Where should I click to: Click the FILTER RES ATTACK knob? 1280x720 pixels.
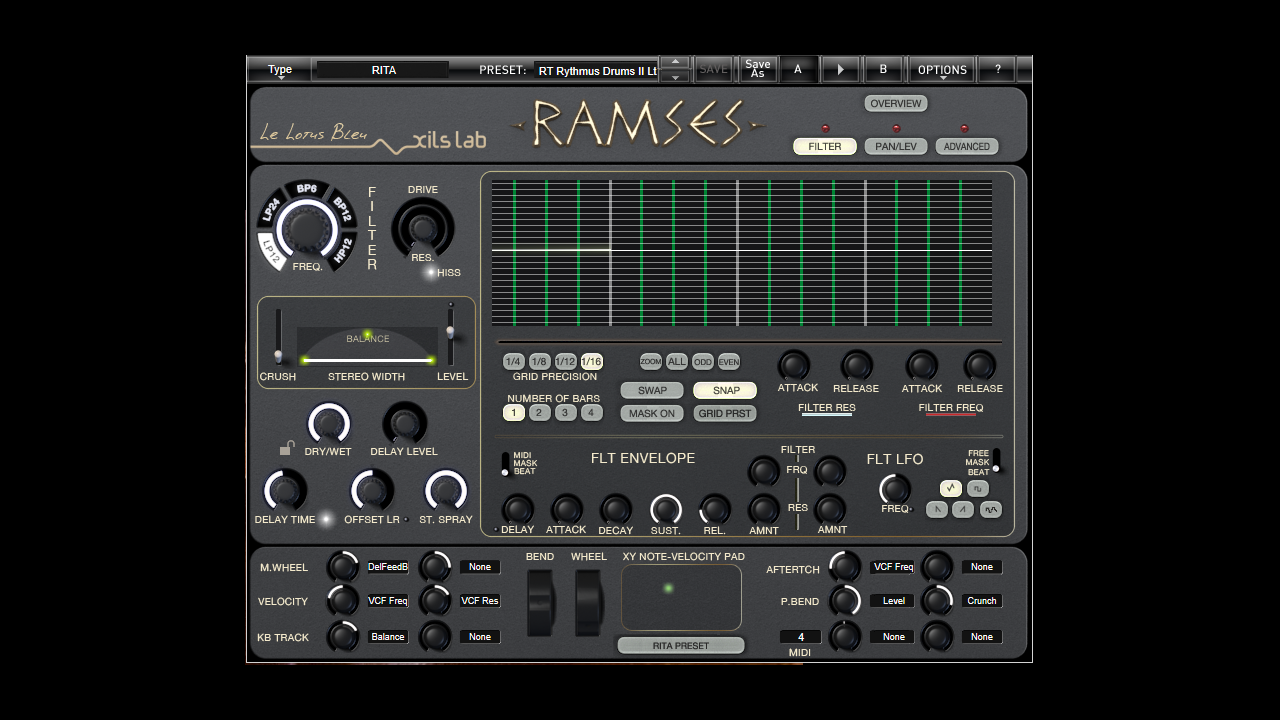click(x=795, y=366)
